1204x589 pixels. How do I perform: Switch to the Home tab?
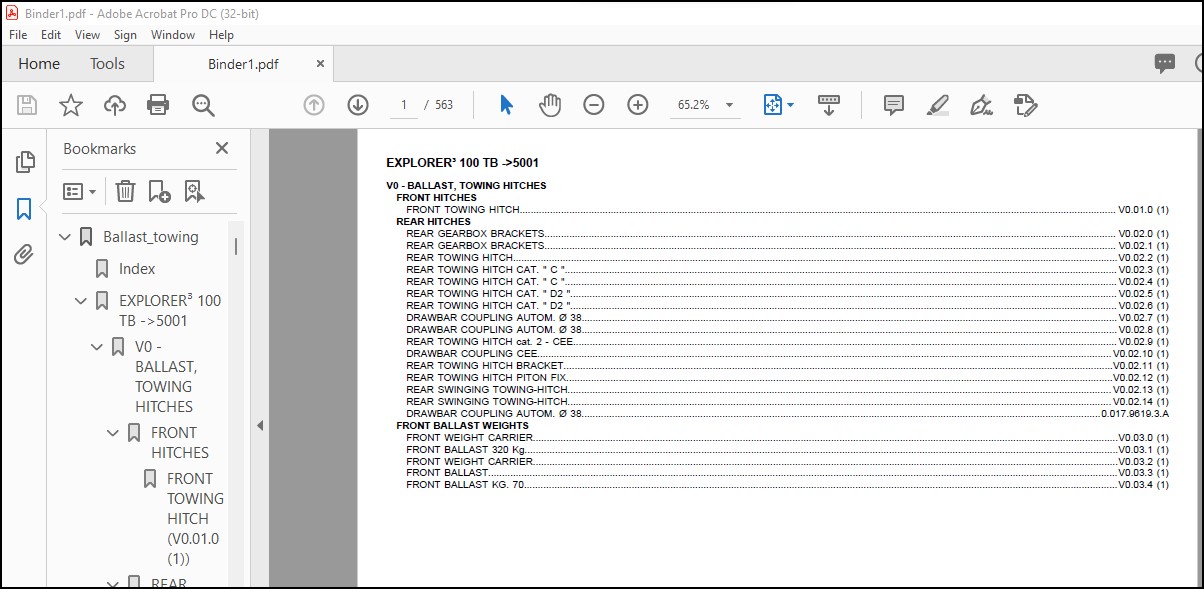[39, 64]
